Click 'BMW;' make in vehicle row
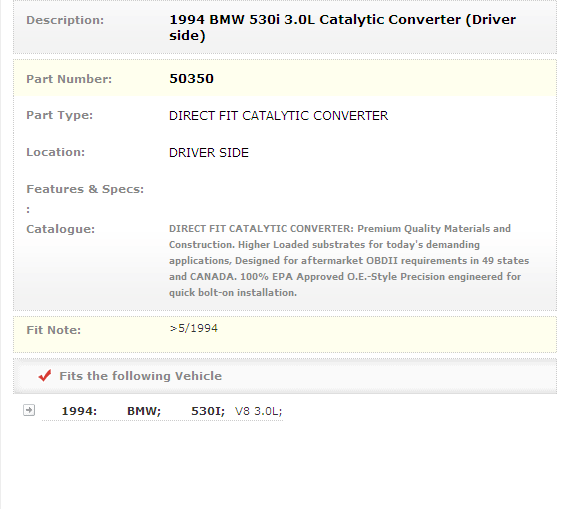This screenshot has height=509, width=570. point(144,411)
